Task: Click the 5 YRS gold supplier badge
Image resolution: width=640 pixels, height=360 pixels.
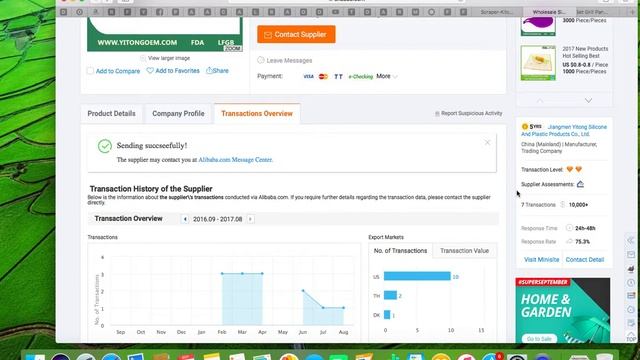Action: point(532,127)
